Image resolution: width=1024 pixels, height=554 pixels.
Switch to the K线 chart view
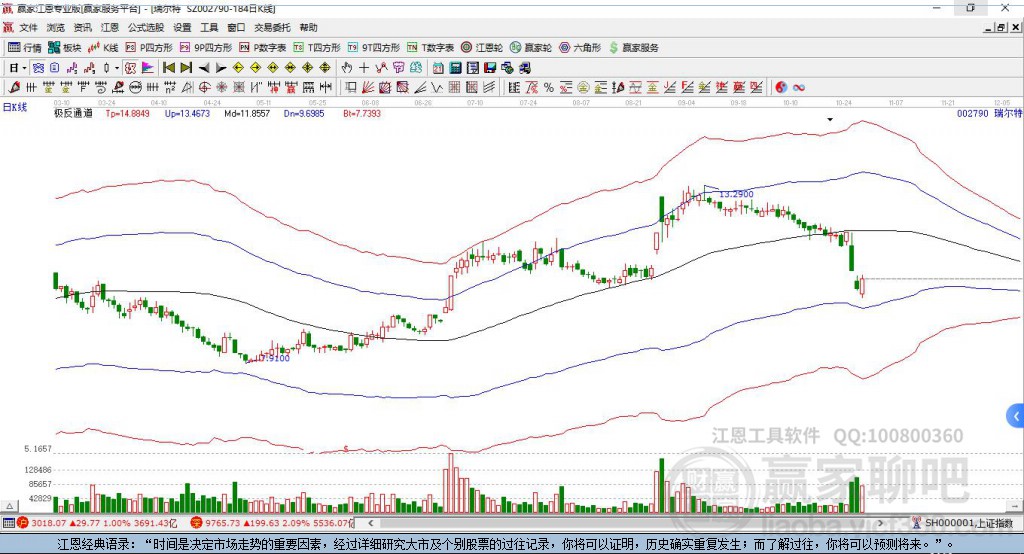coord(103,48)
